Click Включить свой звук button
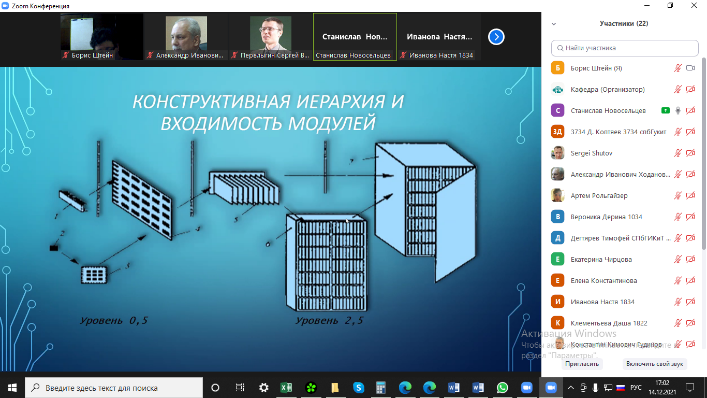 (654, 364)
